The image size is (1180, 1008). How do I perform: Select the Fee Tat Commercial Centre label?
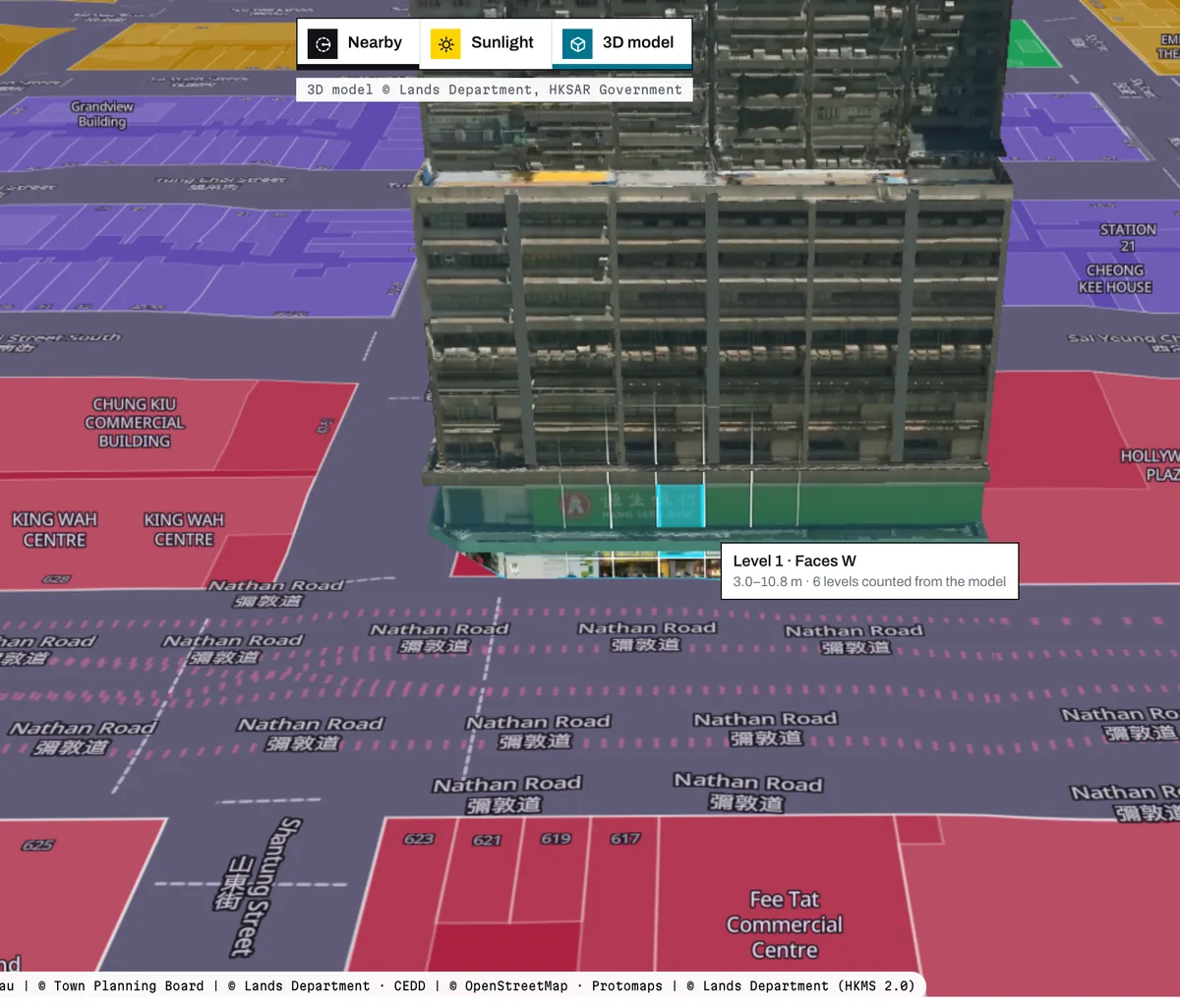point(784,924)
